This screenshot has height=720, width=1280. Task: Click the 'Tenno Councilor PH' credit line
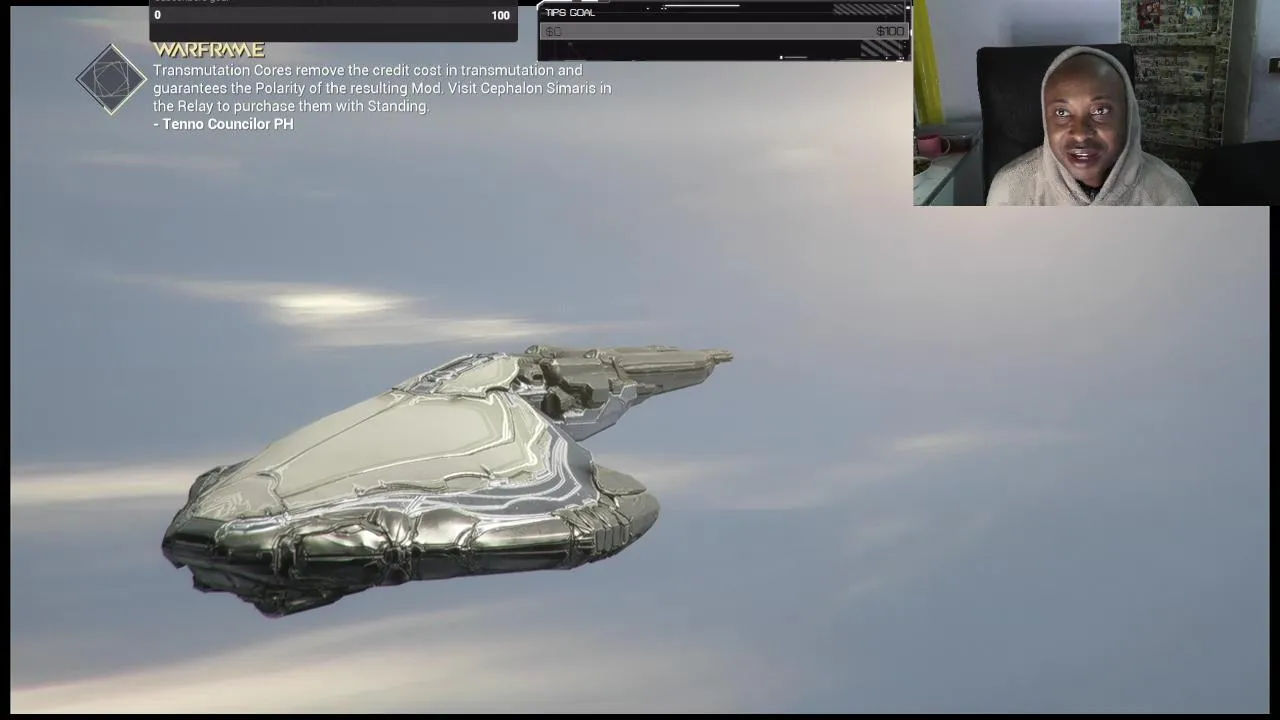point(223,124)
